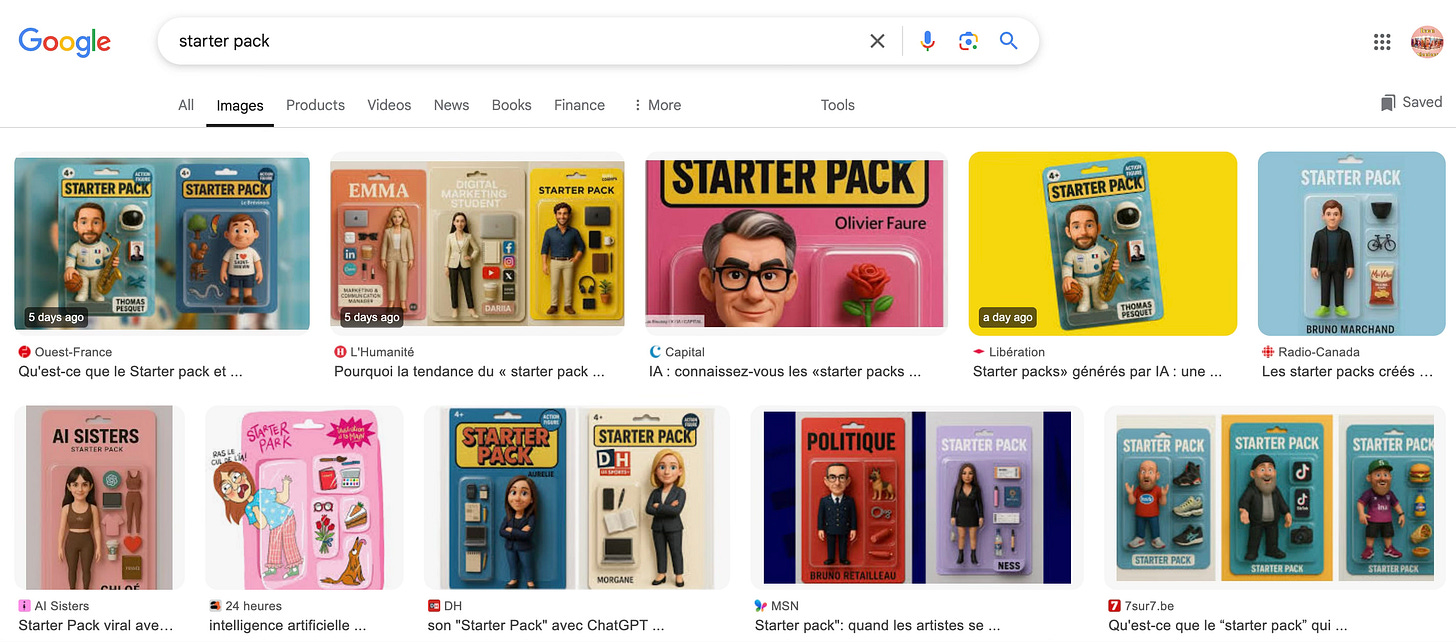Click the DH source favicon
The width and height of the screenshot is (1456, 642).
[x=434, y=606]
